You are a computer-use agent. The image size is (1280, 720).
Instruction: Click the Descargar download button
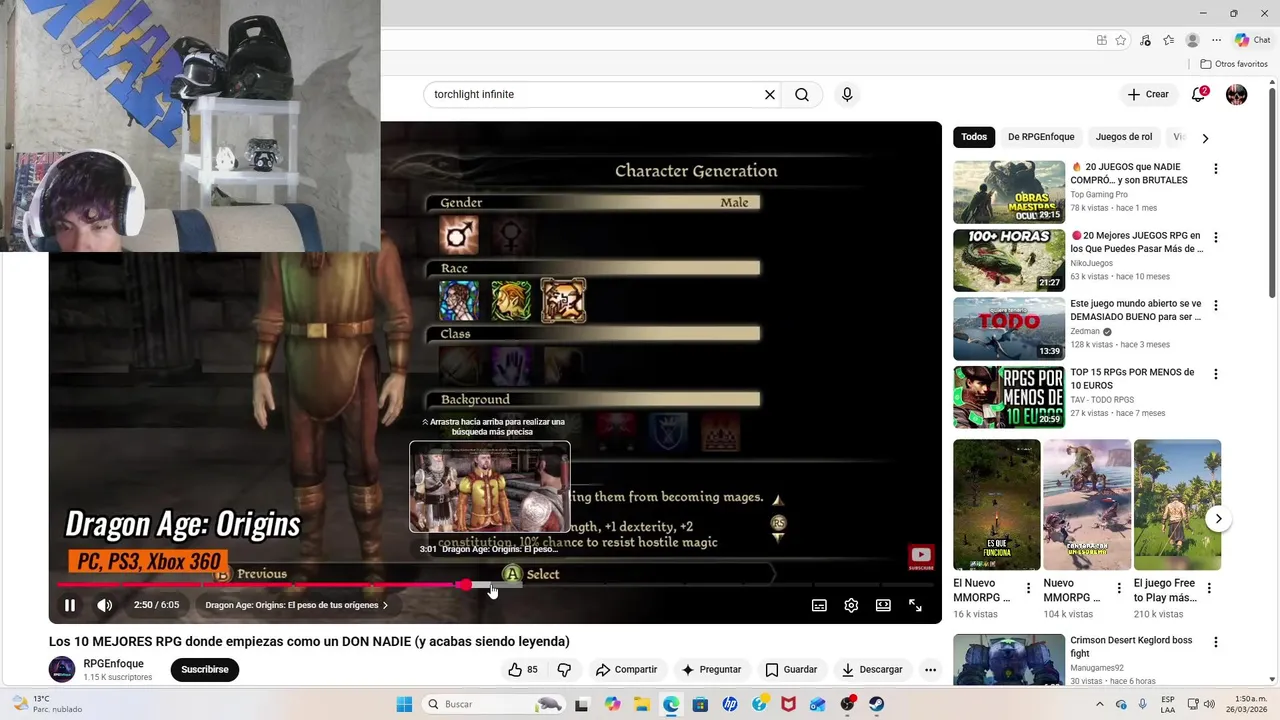tap(872, 670)
